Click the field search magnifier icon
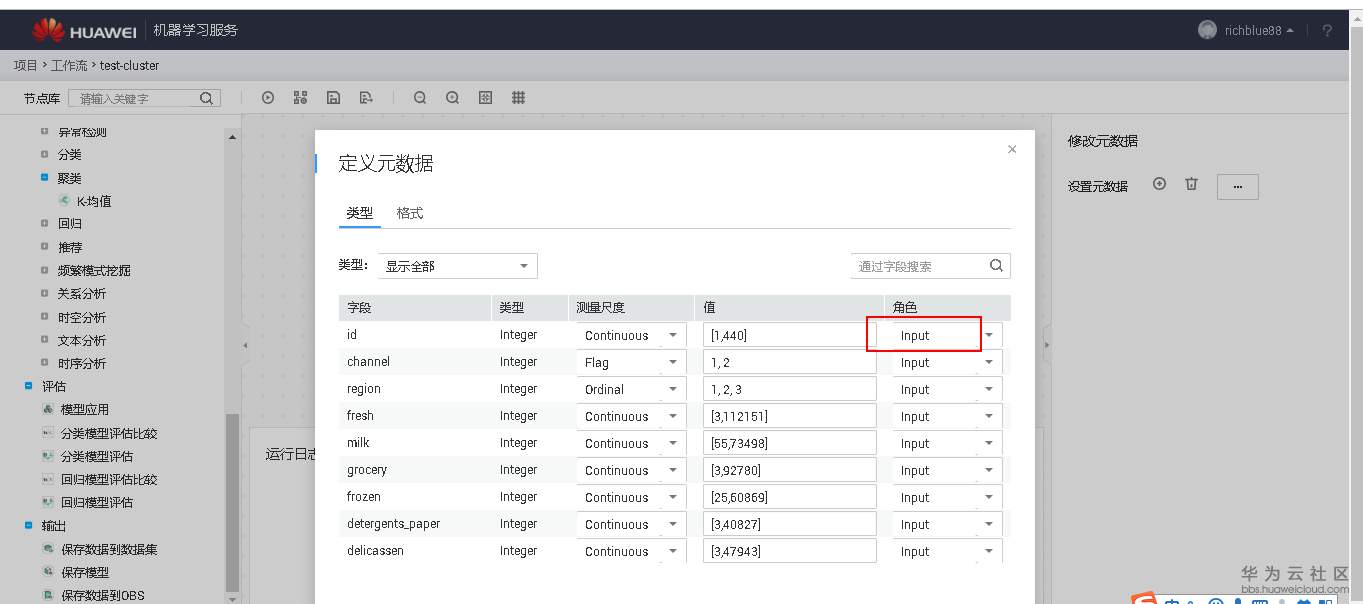This screenshot has height=604, width=1363. 996,266
